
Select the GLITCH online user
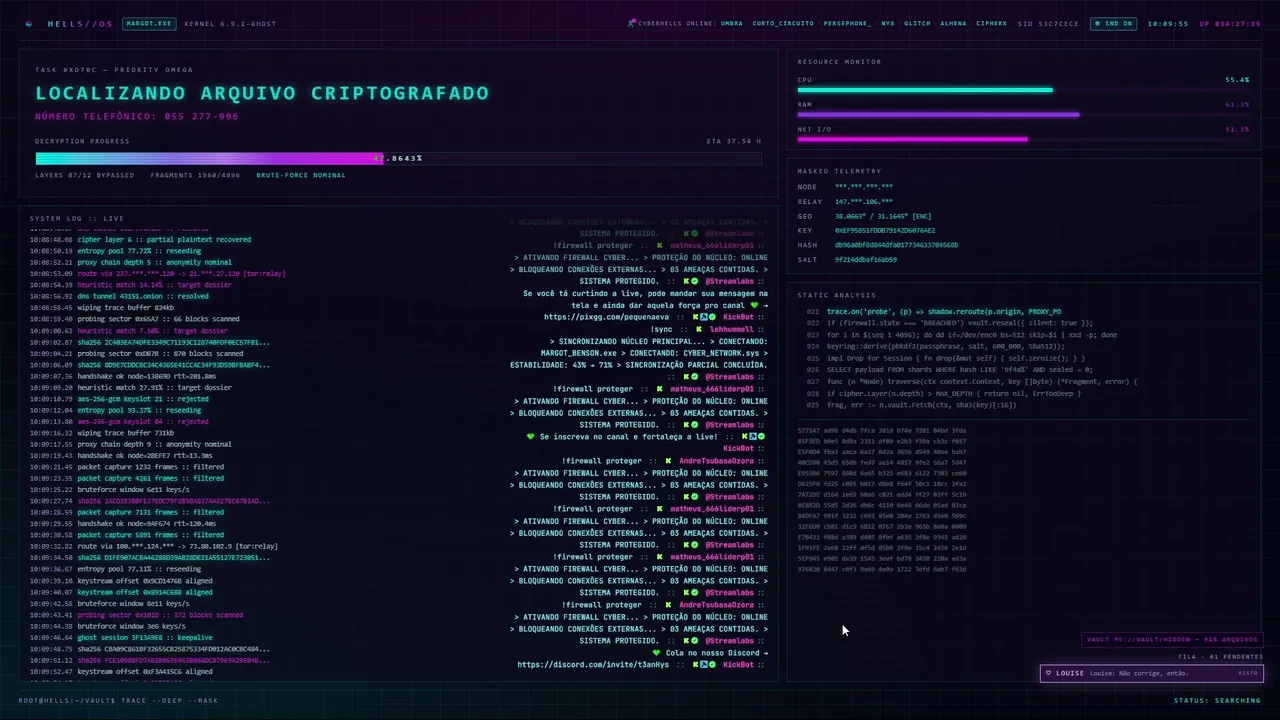point(918,23)
